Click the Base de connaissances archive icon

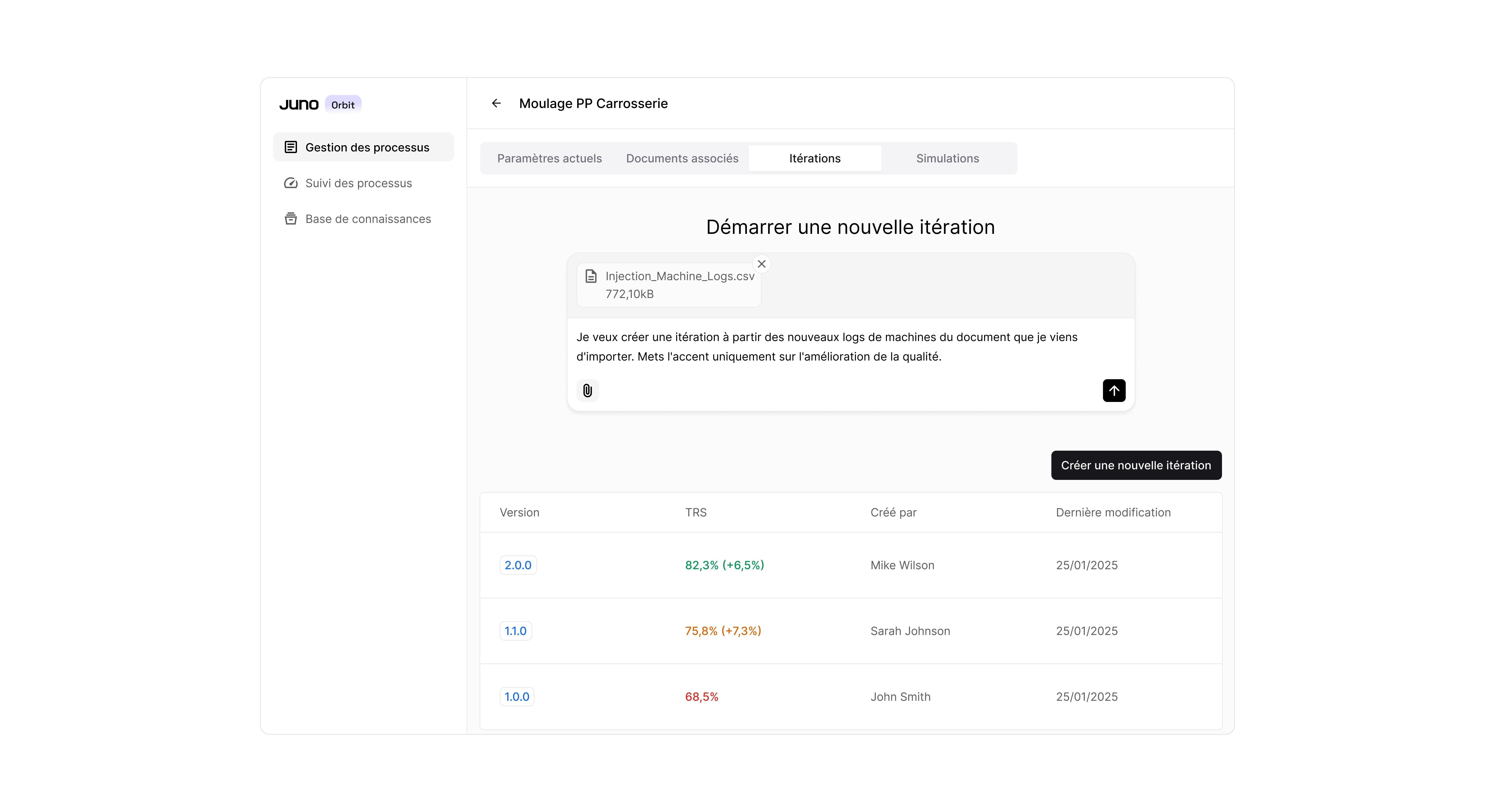click(291, 219)
